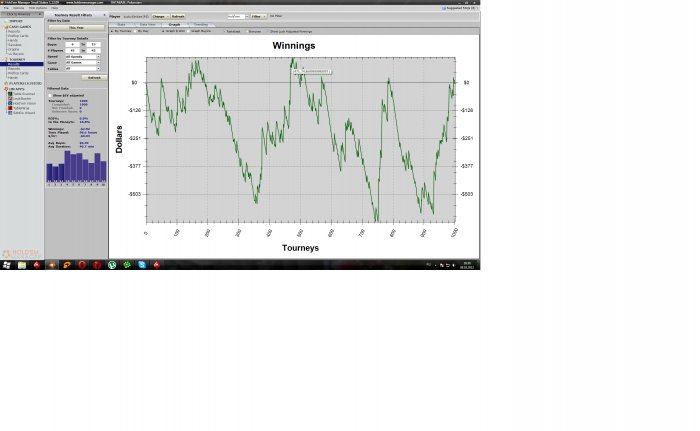Viewport: 700px width, 431px height.
Task: Open Hands under Tourney
Action: coord(13,78)
